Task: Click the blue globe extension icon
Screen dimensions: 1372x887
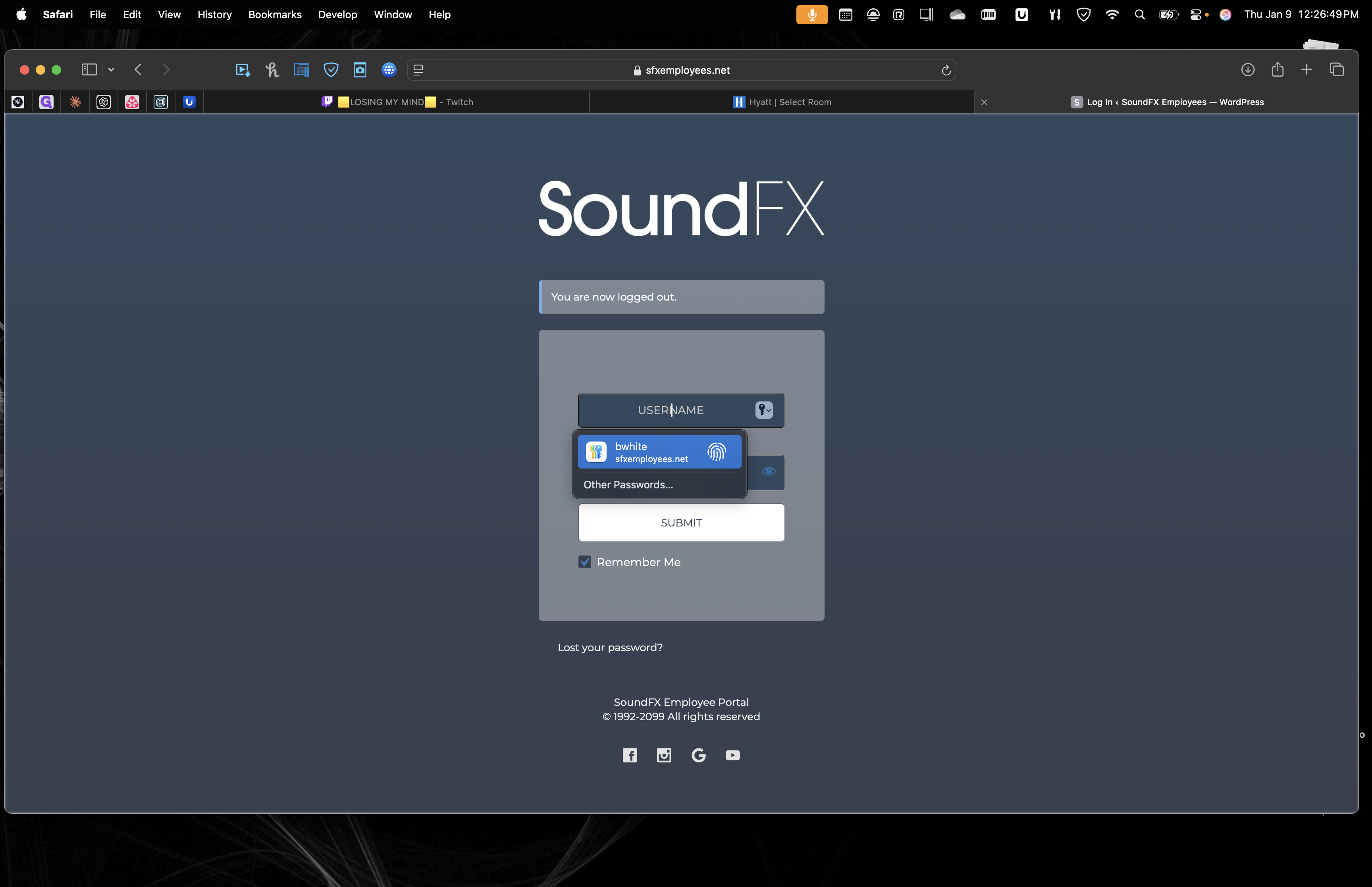Action: [389, 70]
